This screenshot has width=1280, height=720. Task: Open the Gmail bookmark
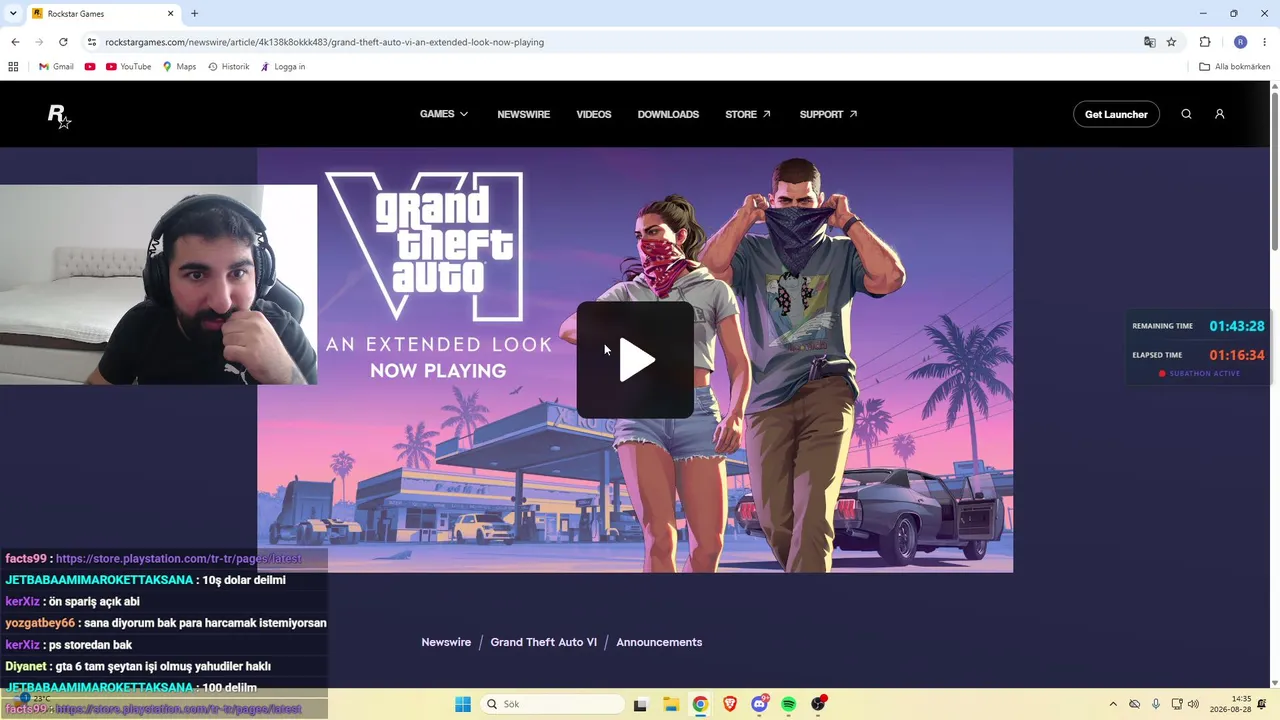tap(56, 67)
